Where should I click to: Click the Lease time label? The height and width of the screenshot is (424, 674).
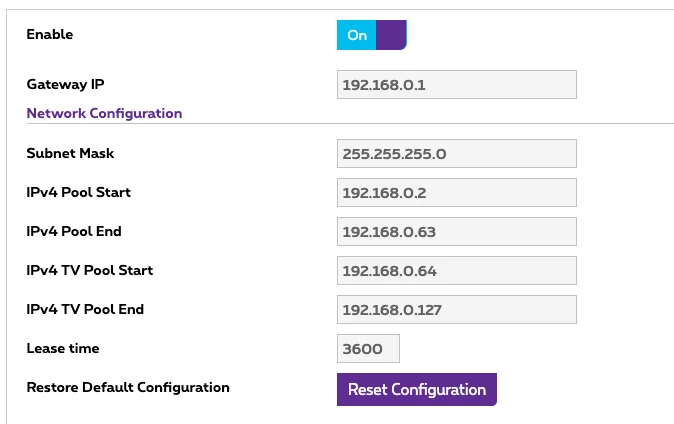click(x=62, y=348)
